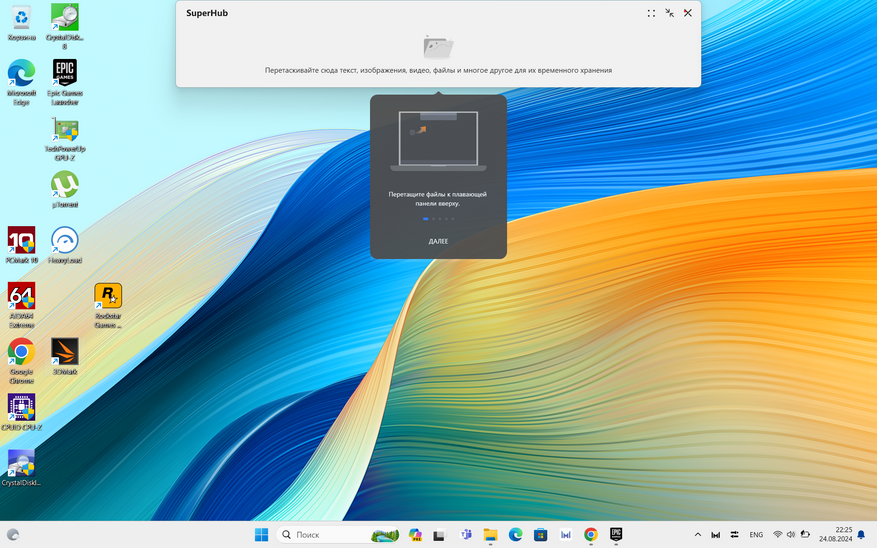The image size is (877, 548).
Task: Click the SuperHub file drop area folder
Action: [438, 46]
